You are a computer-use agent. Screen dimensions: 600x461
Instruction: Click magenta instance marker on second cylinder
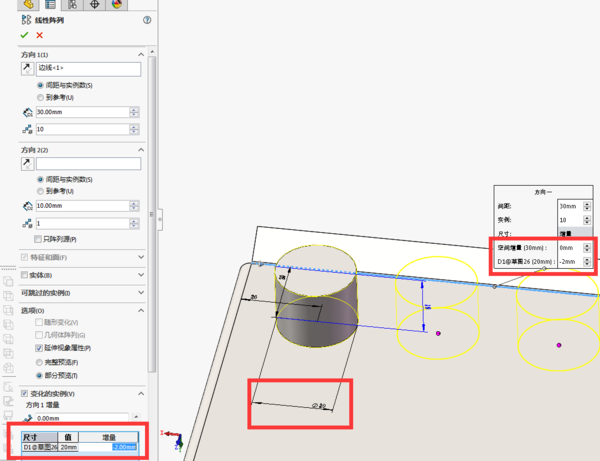coord(438,333)
